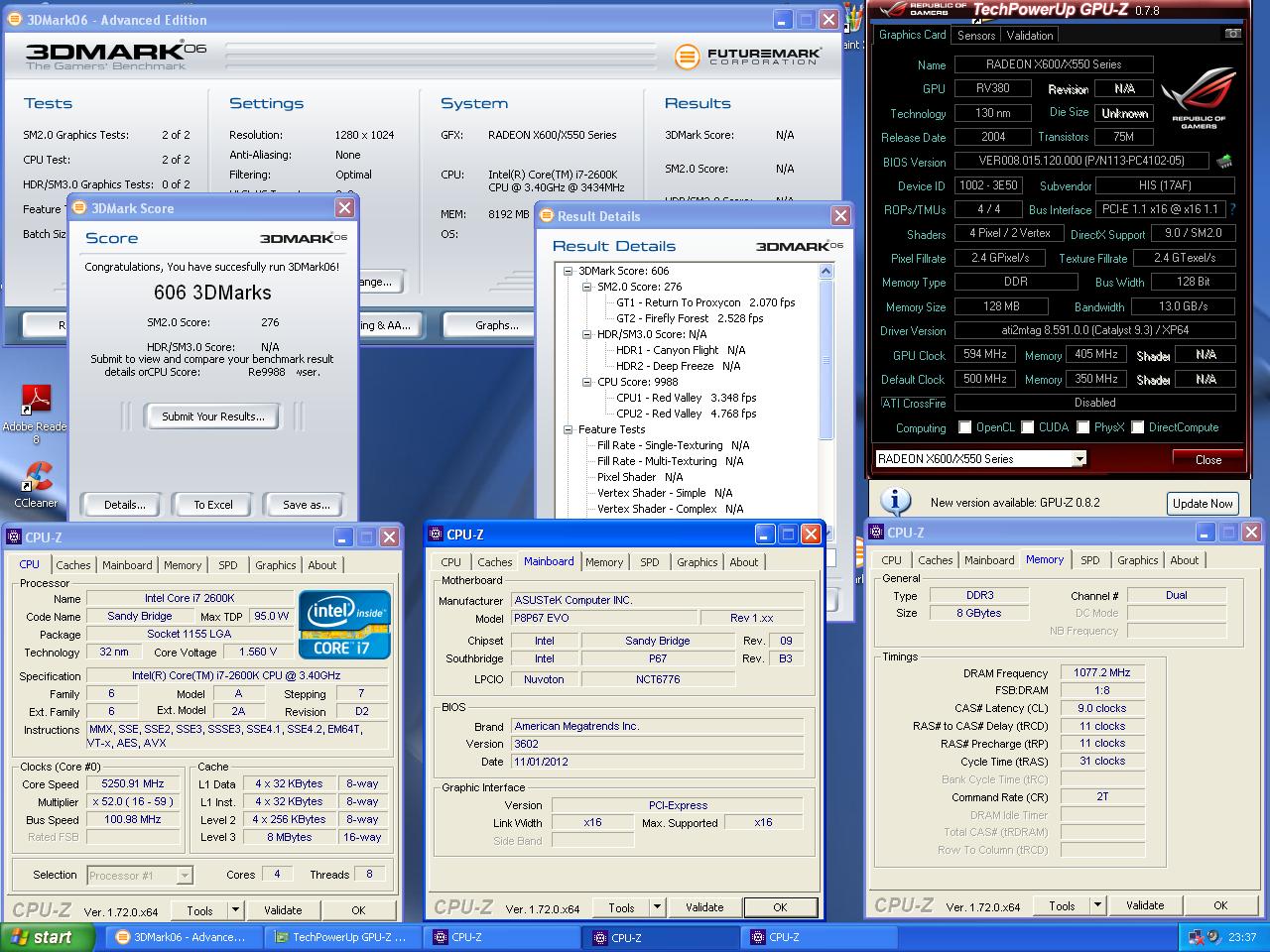
Task: Click the CPU-Z Mainboard window title icon
Action: coord(436,534)
